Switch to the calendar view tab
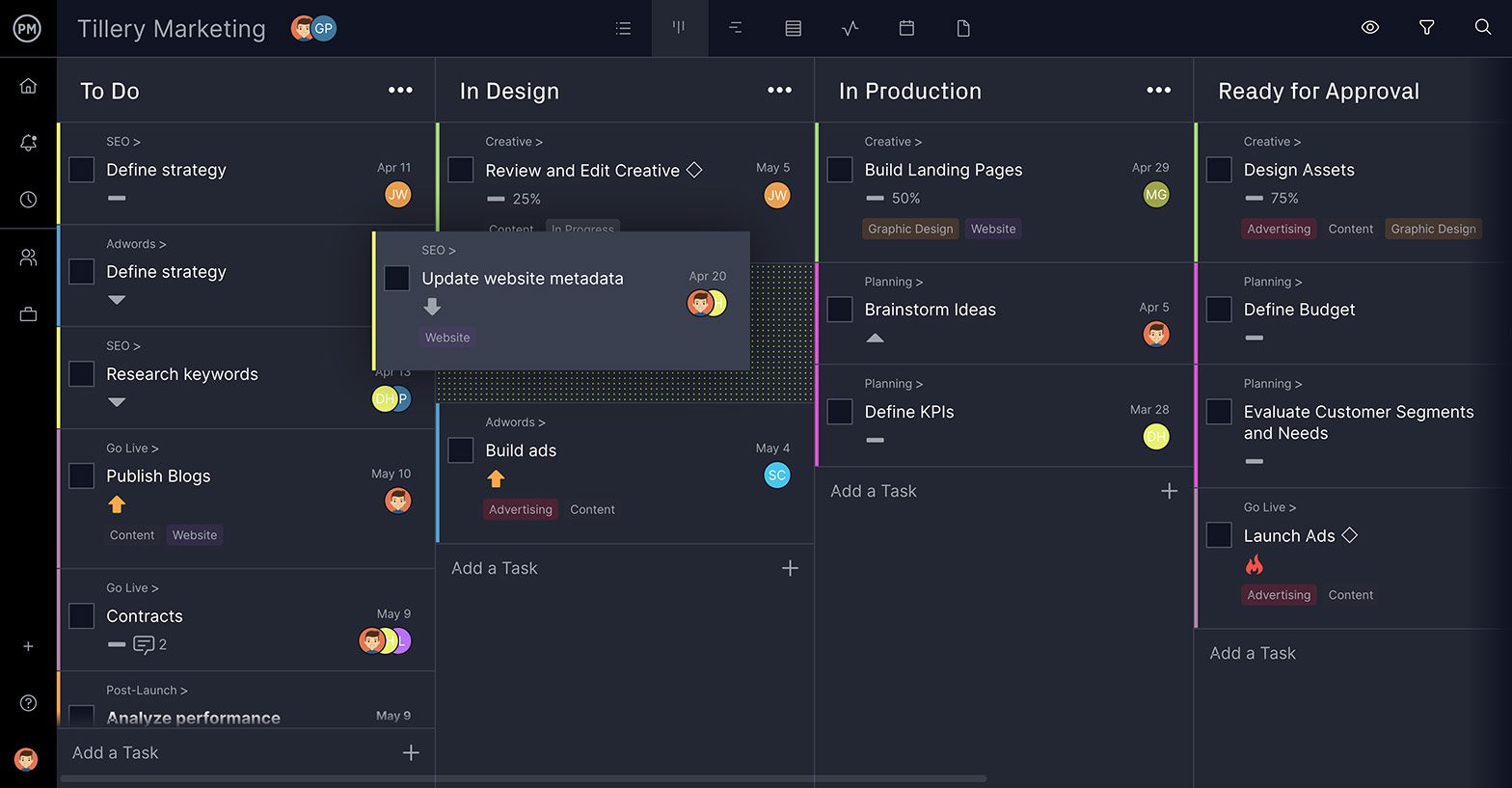 [x=906, y=28]
